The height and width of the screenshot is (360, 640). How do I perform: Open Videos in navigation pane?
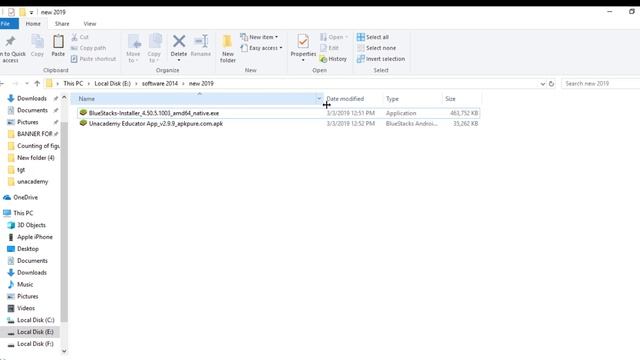click(x=26, y=308)
